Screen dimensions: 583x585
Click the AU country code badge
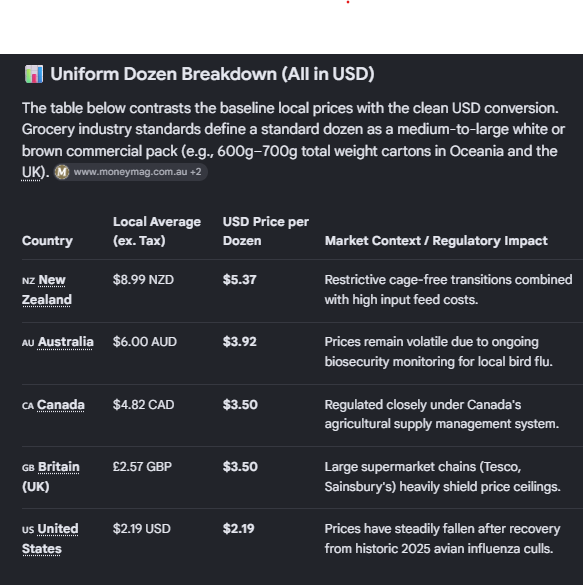(x=28, y=343)
